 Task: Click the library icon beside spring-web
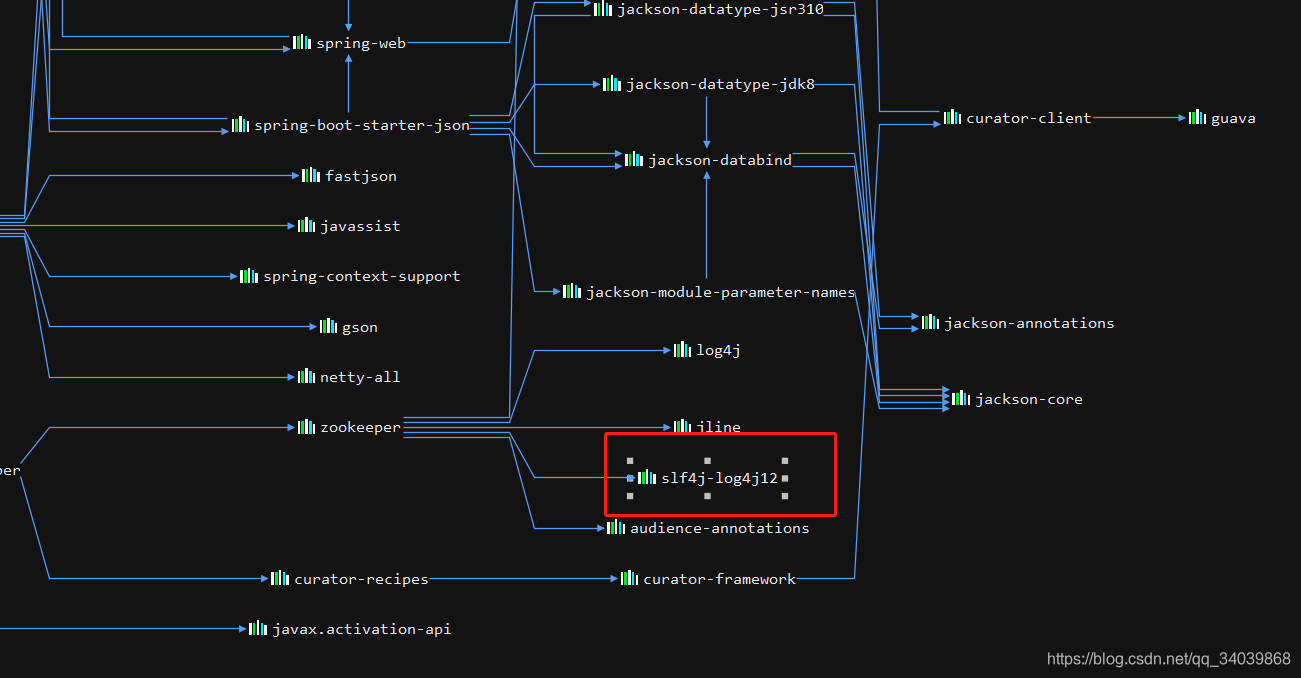pyautogui.click(x=302, y=42)
